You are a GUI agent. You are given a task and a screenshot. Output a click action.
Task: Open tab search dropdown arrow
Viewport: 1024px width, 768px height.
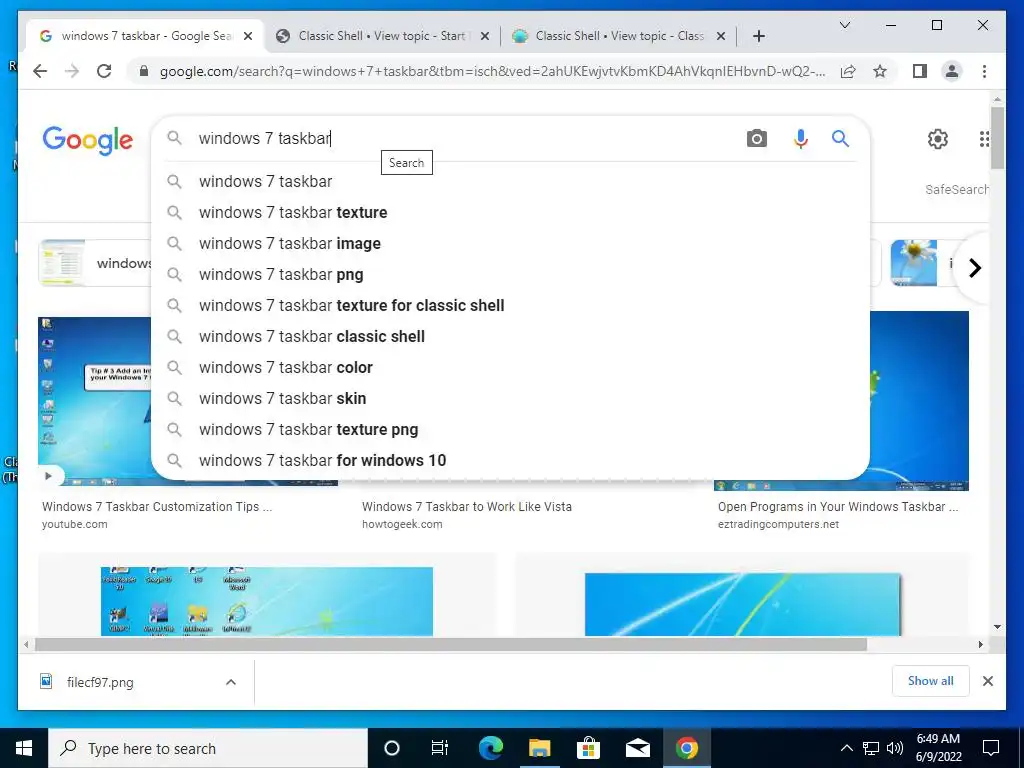(x=844, y=25)
